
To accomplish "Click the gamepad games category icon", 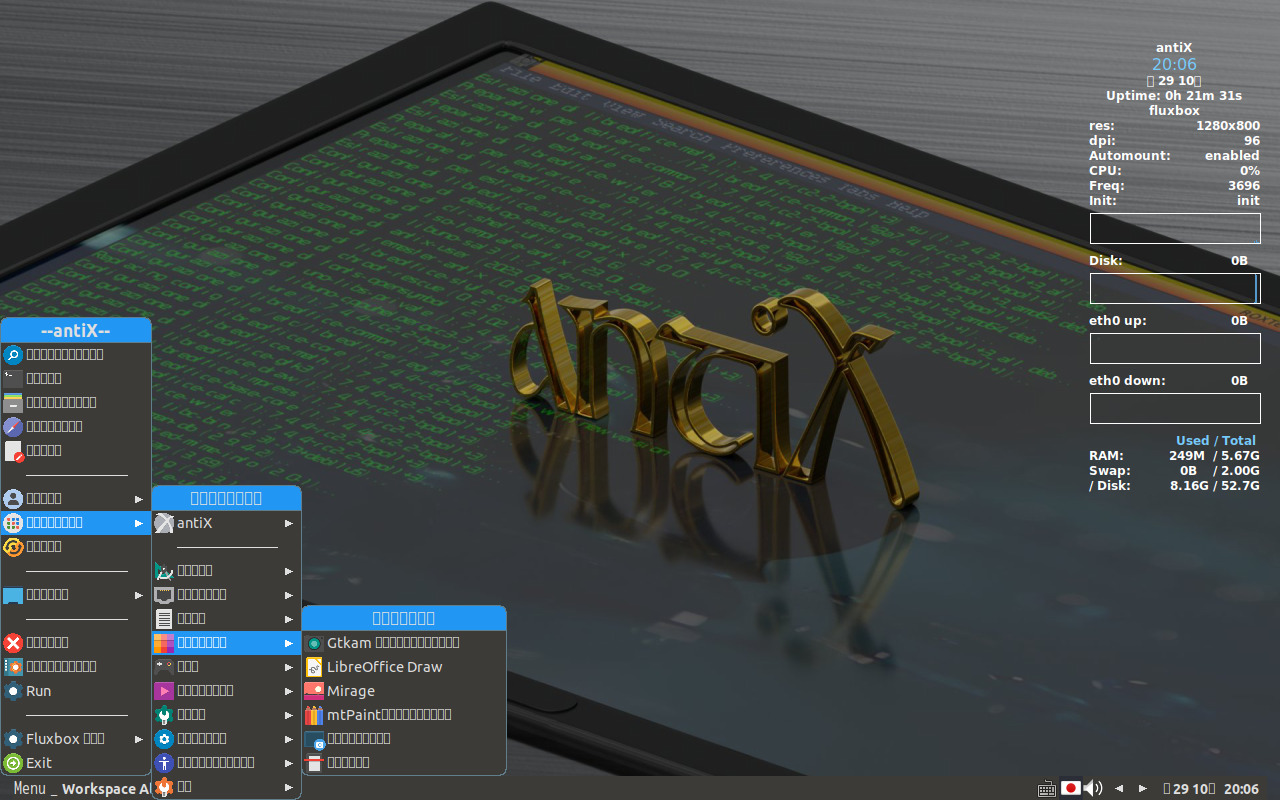I will coord(162,667).
